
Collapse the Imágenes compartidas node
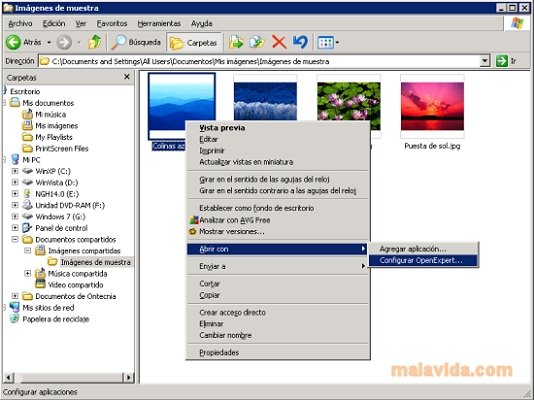coord(28,251)
